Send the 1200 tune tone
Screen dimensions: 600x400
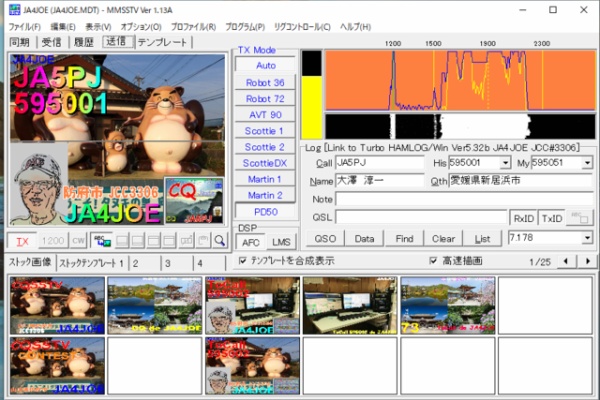[x=53, y=241]
